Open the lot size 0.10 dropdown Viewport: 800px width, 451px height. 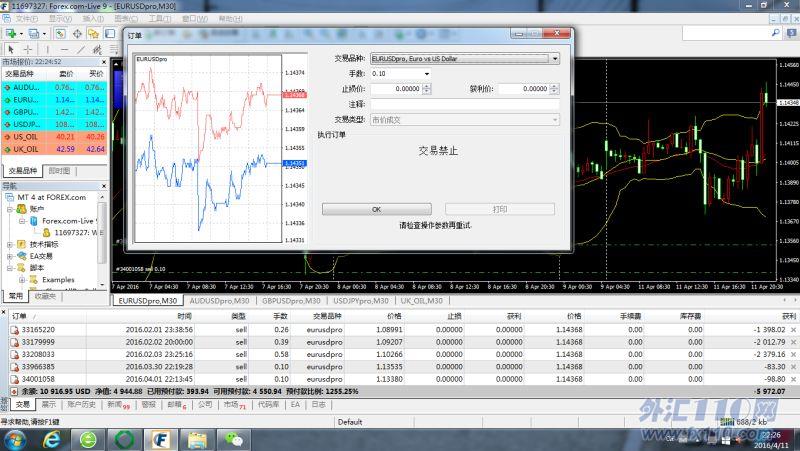pyautogui.click(x=427, y=74)
